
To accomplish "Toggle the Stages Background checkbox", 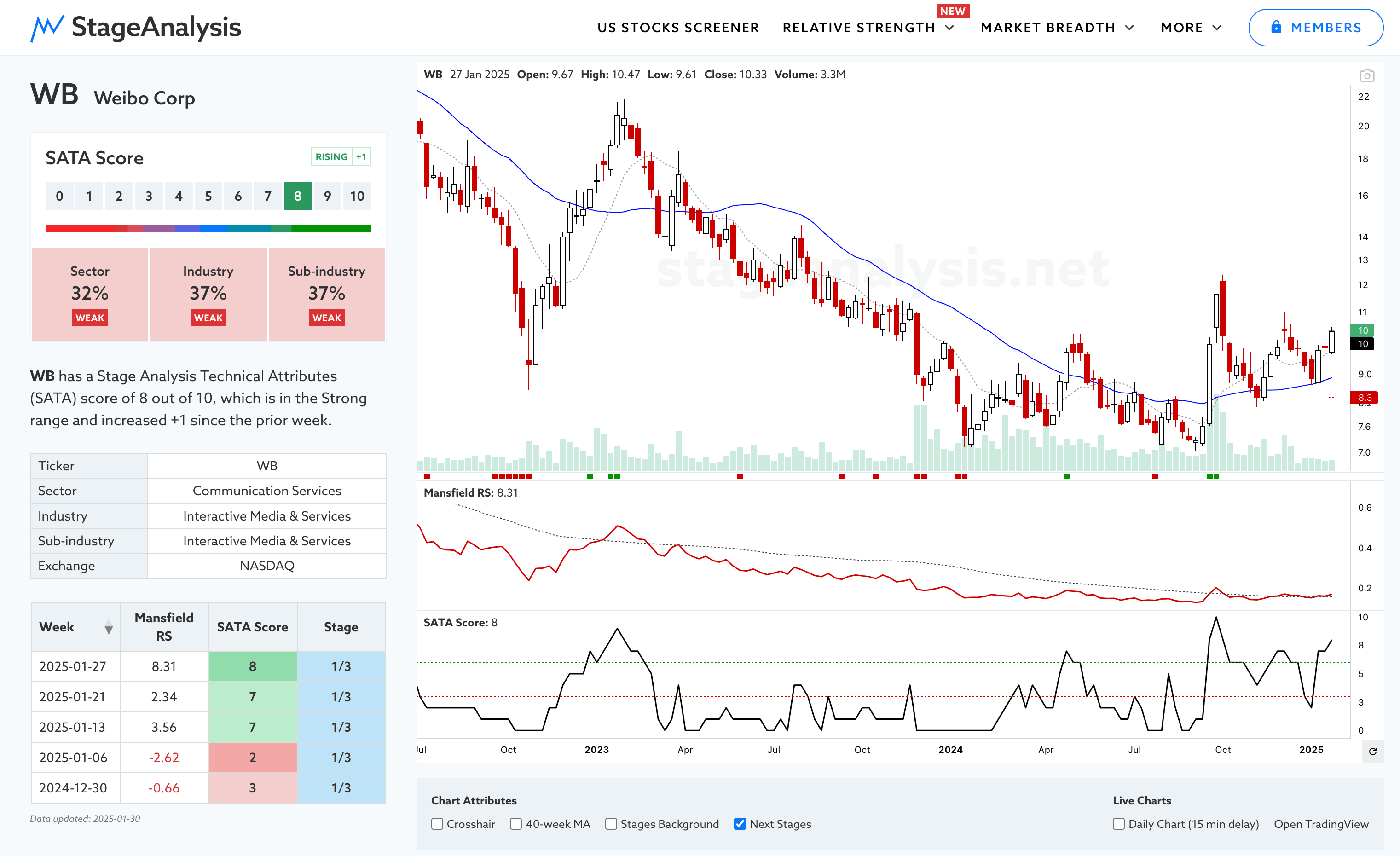I will 611,824.
